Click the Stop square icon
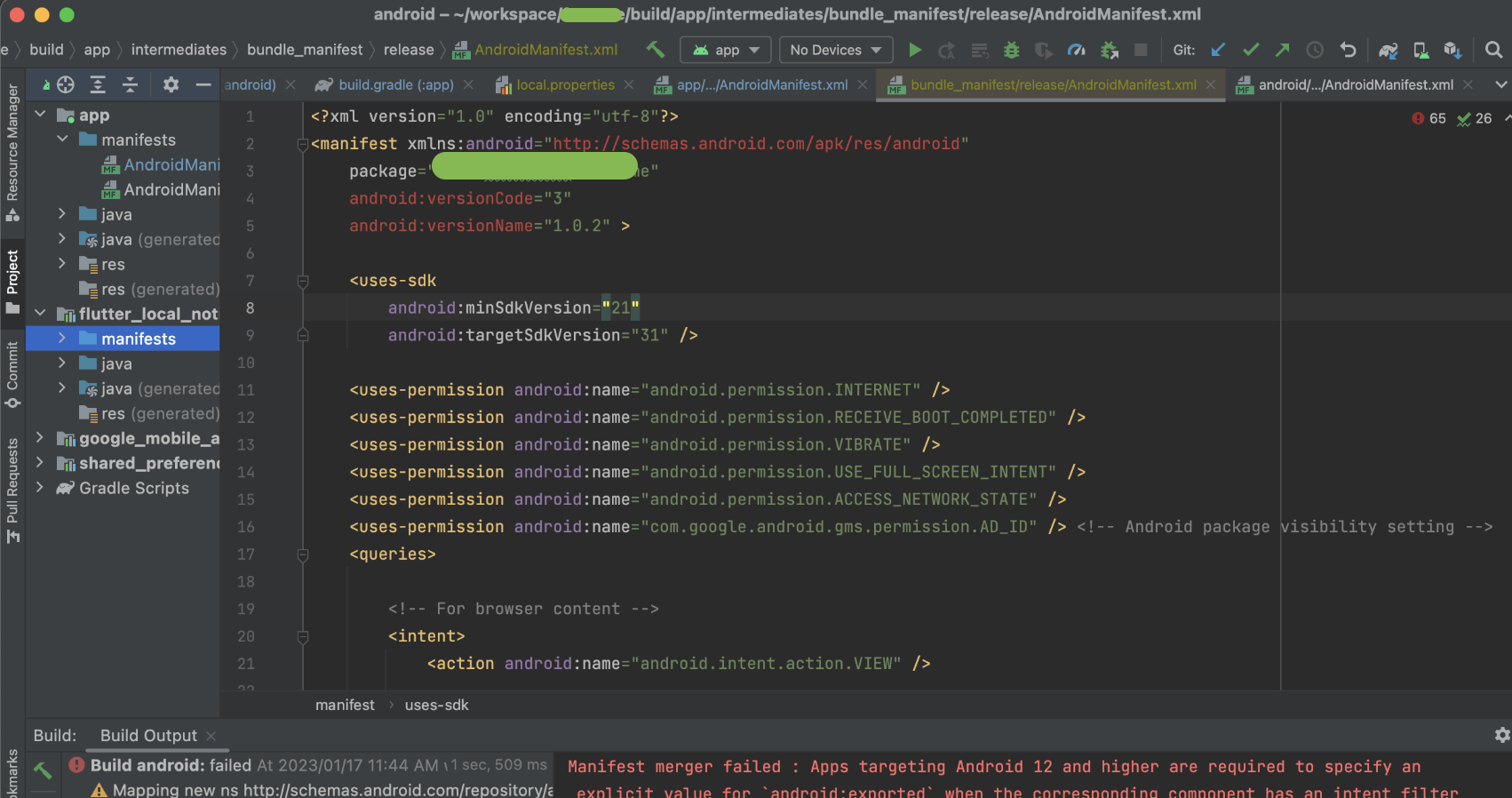1512x798 pixels. [x=1142, y=50]
